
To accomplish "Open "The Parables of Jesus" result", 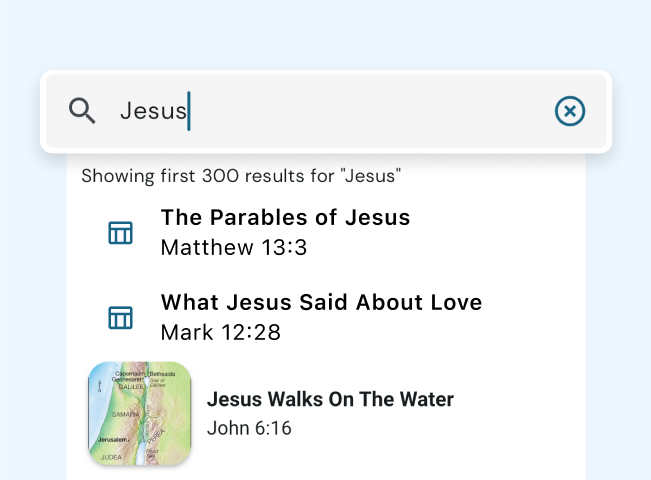I will 285,218.
